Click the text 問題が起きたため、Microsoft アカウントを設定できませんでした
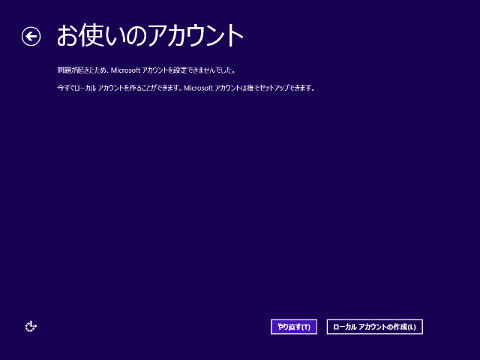This screenshot has width=480, height=360. click(145, 70)
